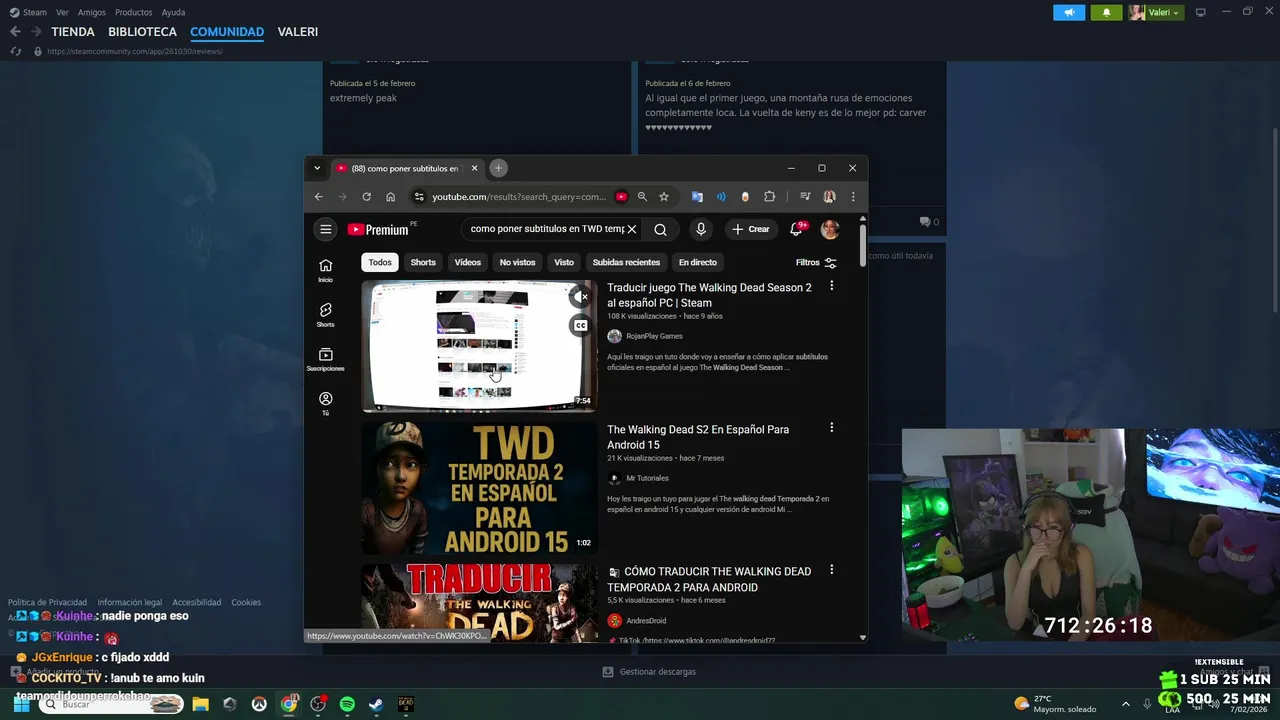Open YouTube account avatar menu
The image size is (1280, 720).
(830, 229)
